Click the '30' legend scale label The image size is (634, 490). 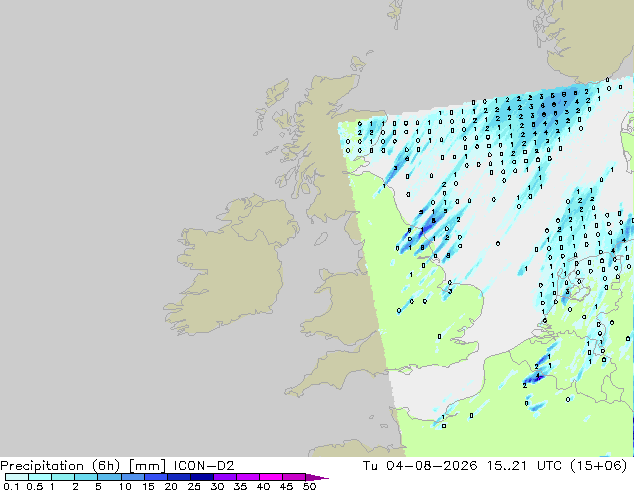click(217, 486)
